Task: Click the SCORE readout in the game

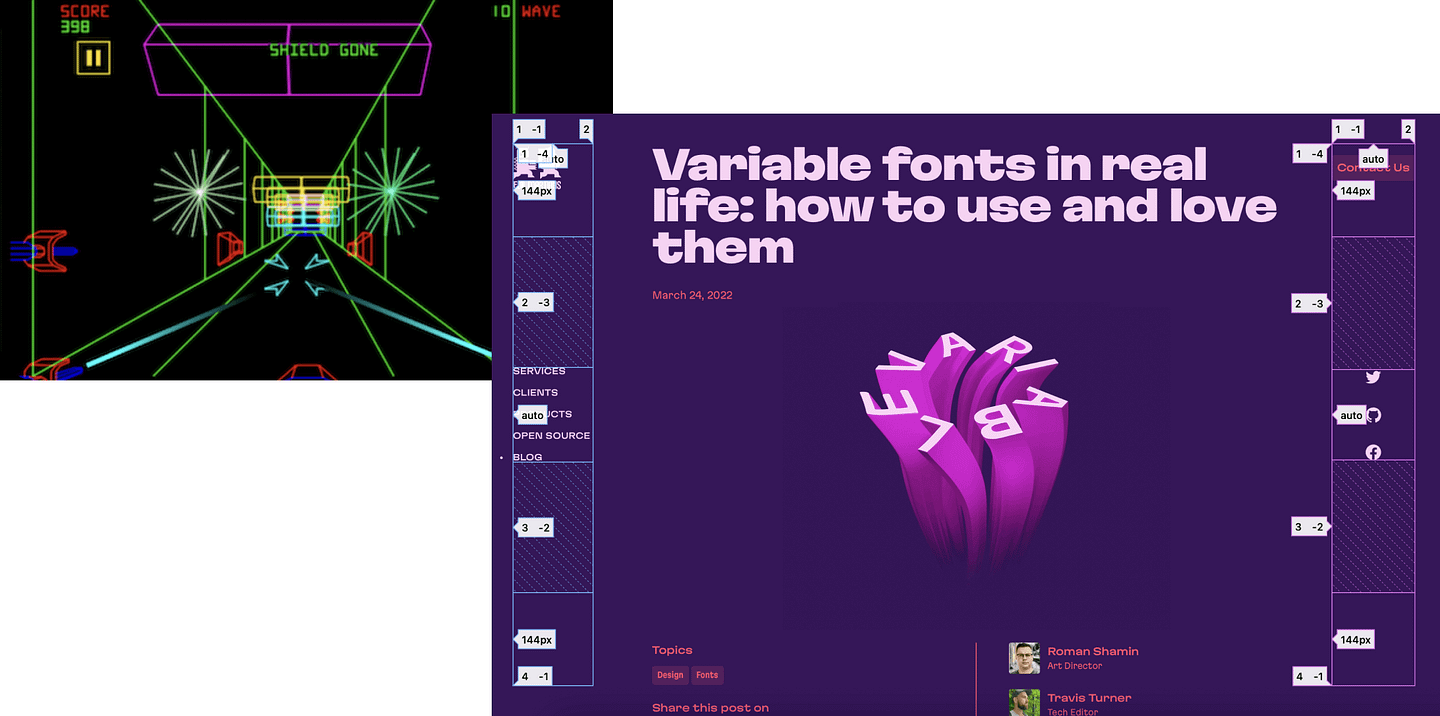Action: coord(84,19)
